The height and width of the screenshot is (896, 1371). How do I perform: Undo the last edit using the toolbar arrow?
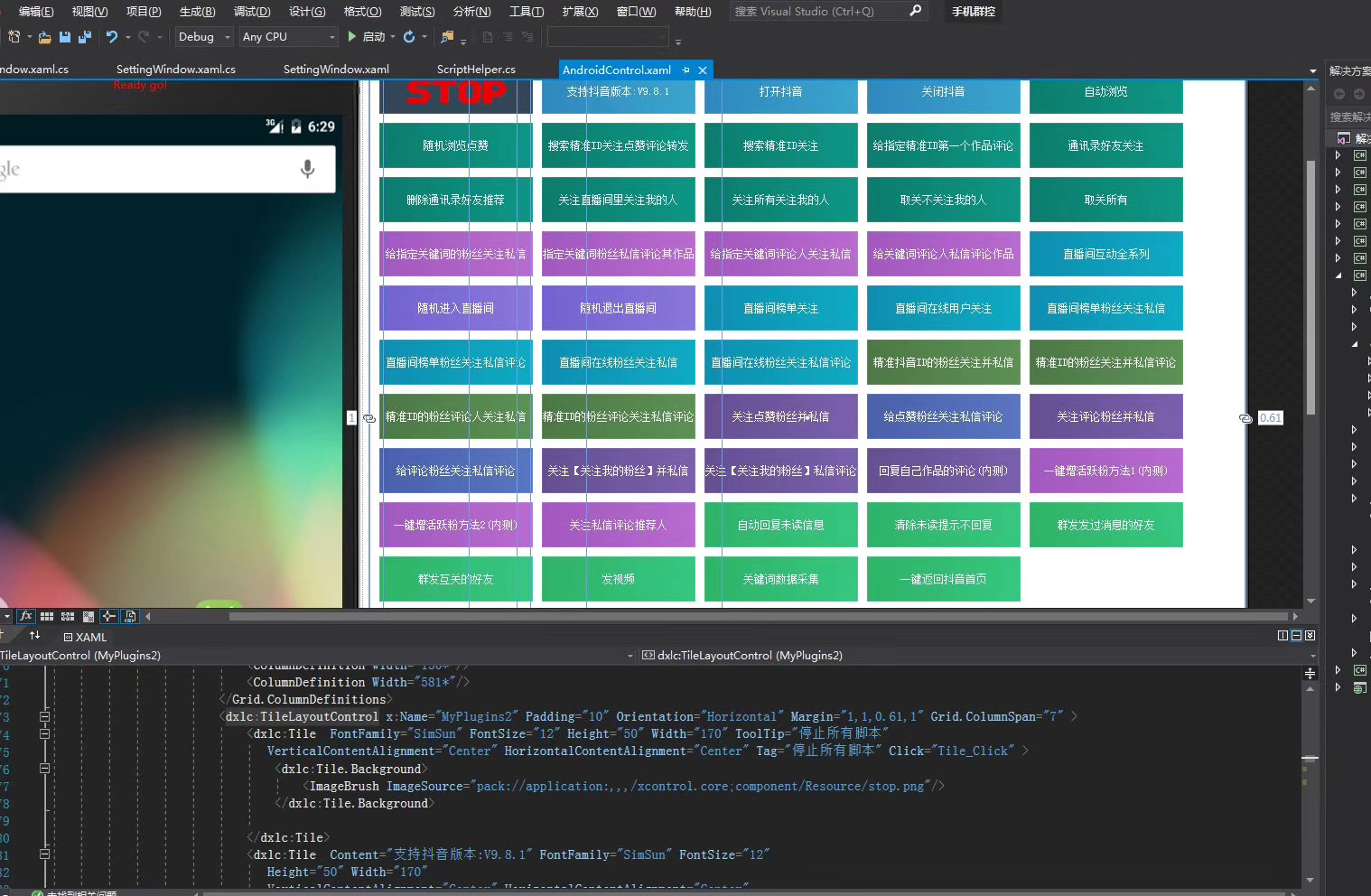pos(111,37)
